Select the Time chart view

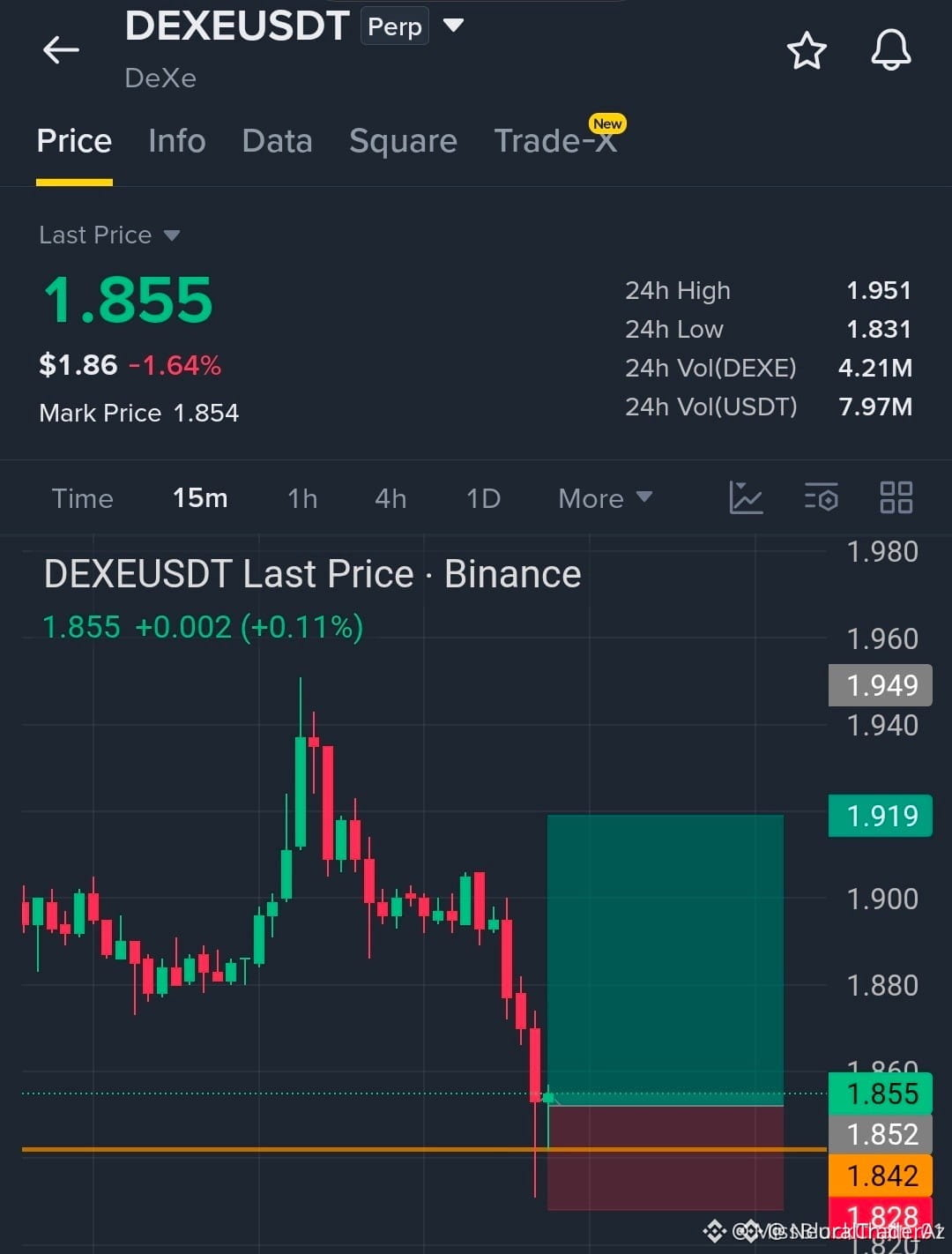pos(83,498)
